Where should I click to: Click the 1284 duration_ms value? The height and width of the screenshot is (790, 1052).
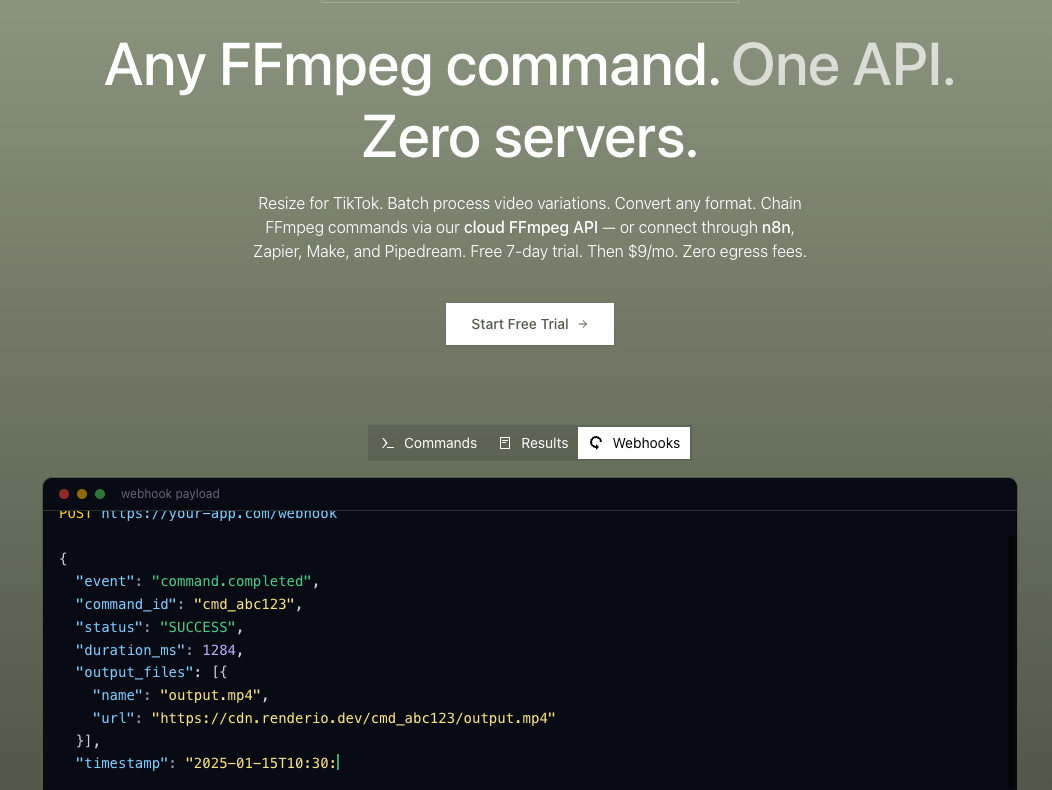click(x=219, y=650)
